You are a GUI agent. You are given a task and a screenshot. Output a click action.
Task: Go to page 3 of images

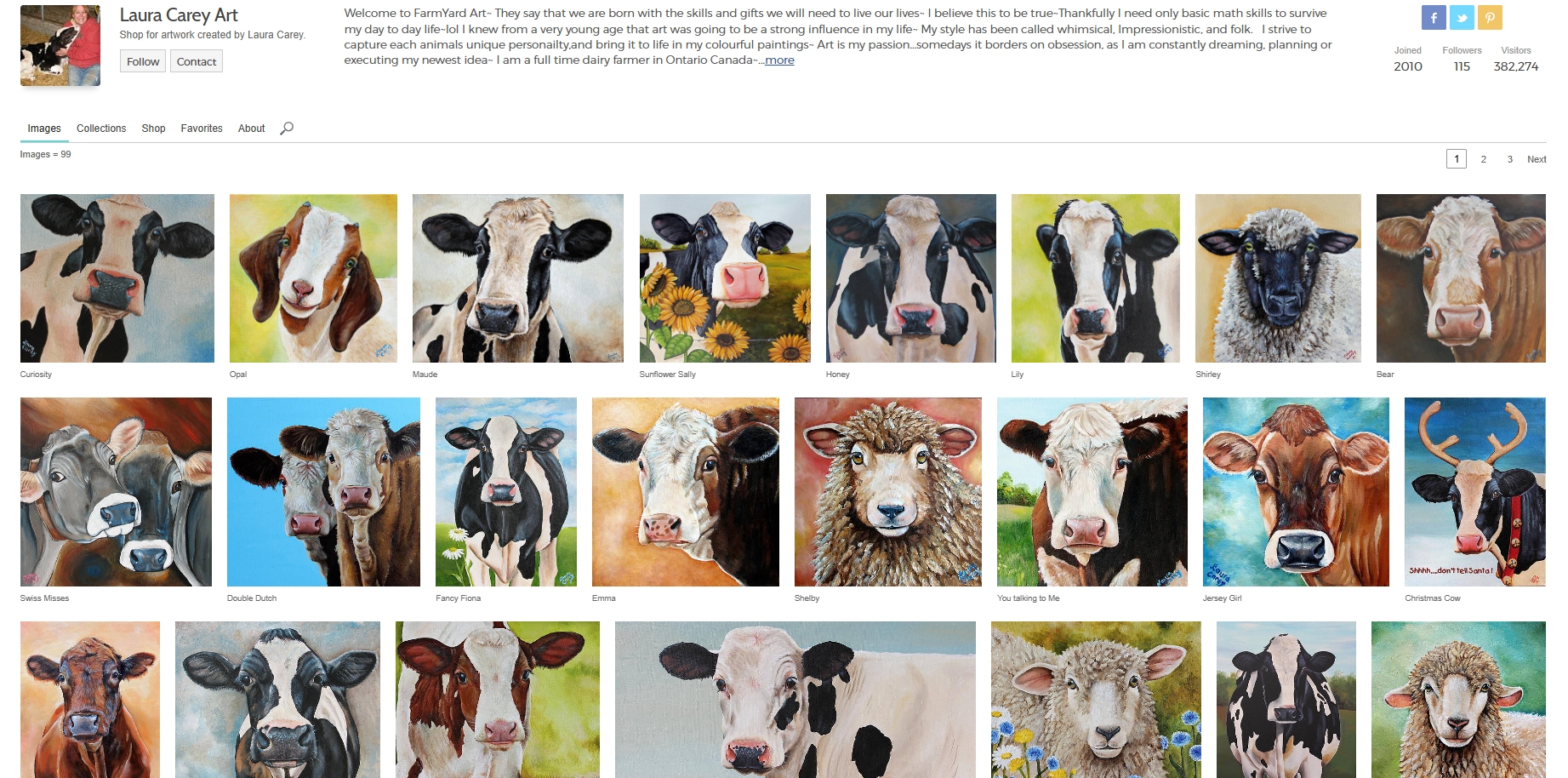[1510, 159]
